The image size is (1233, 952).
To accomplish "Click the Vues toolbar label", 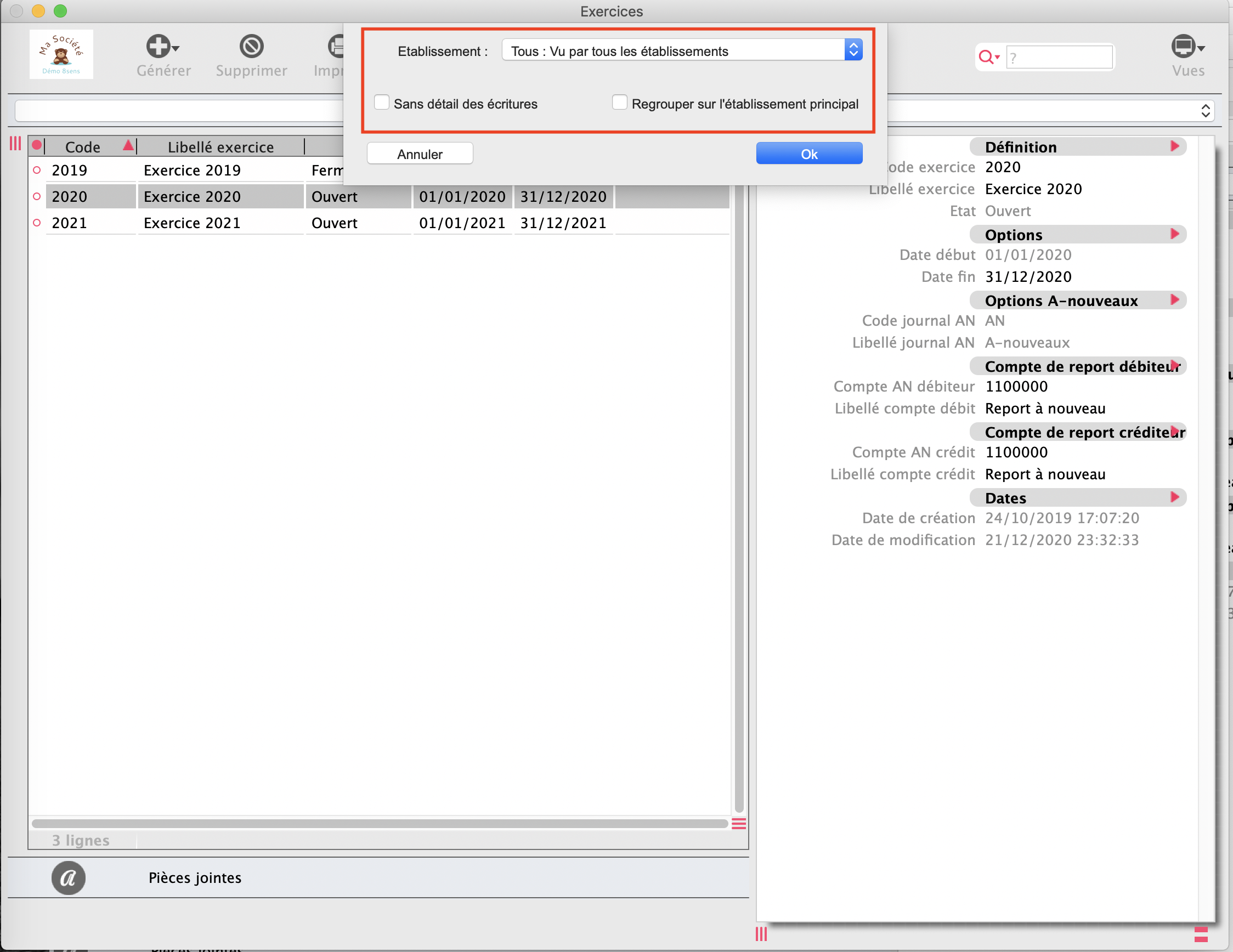I will coord(1188,71).
